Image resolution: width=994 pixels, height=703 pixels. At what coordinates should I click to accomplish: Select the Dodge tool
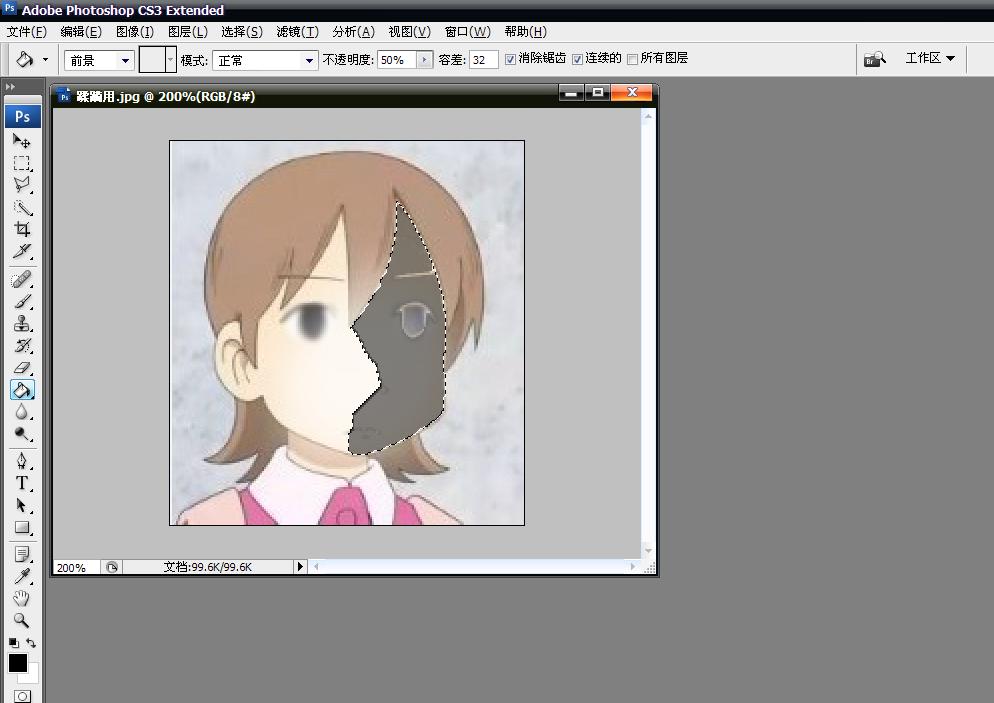[22, 434]
